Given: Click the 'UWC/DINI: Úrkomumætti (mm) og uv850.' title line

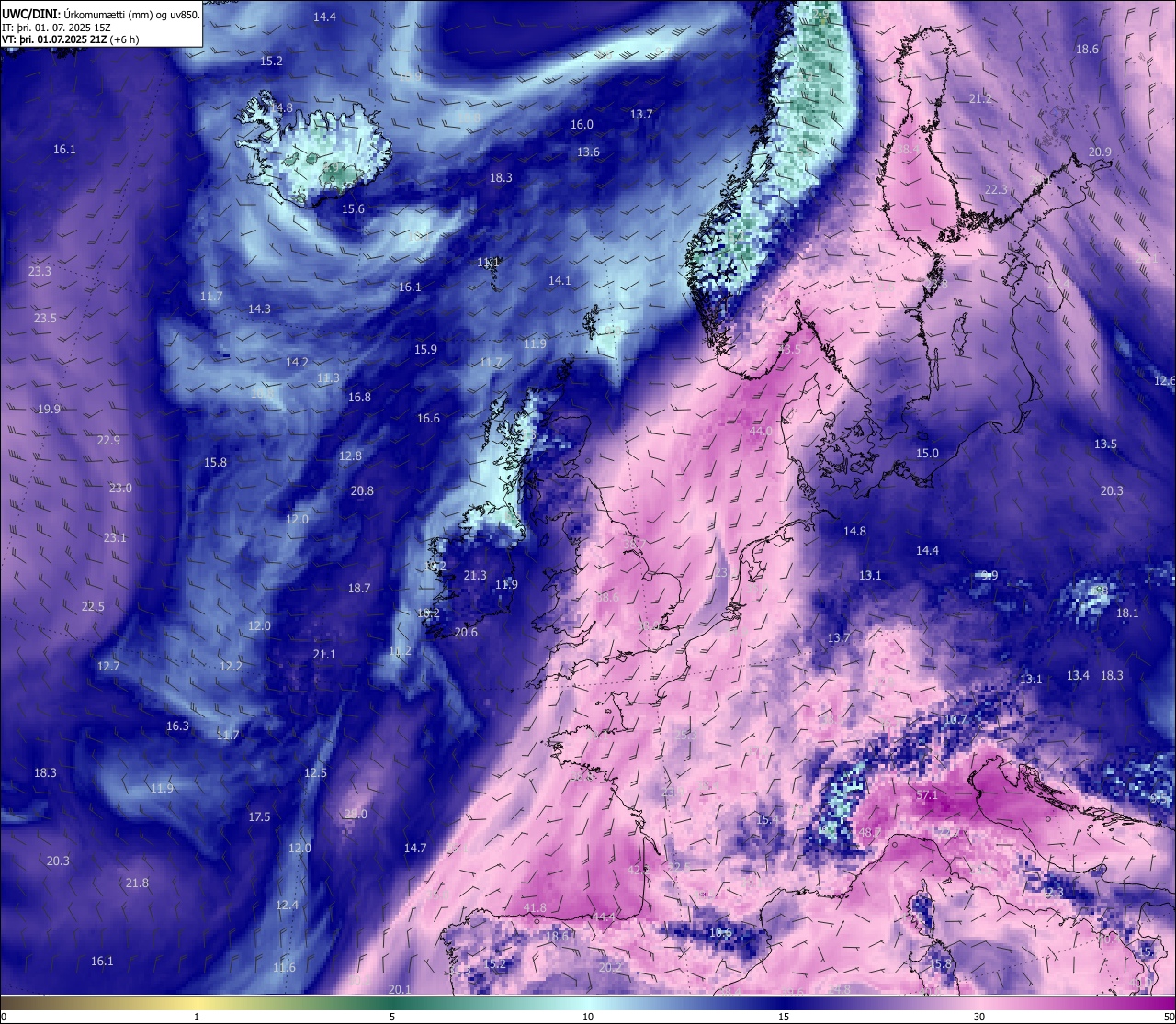Looking at the screenshot, I should click(x=101, y=15).
